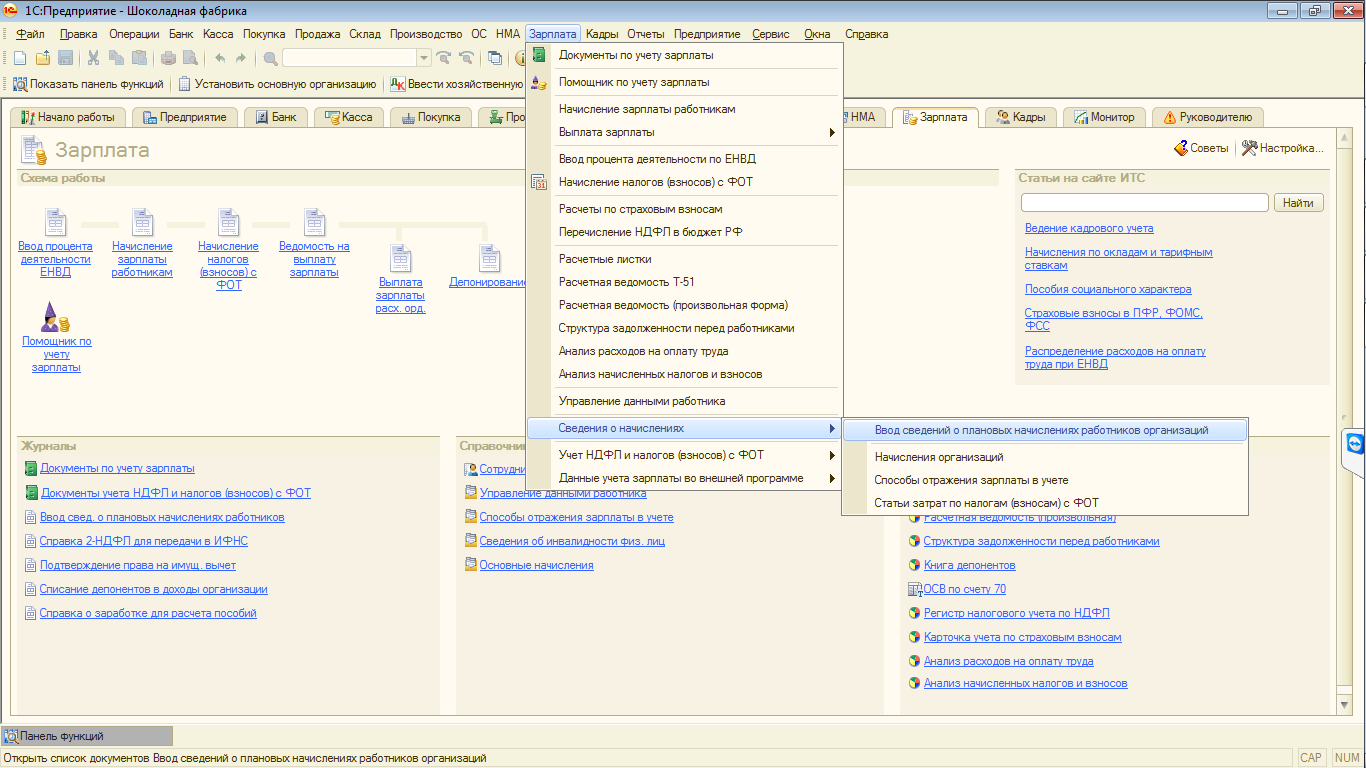Open ОСВ по счету 70 link

coord(965,589)
